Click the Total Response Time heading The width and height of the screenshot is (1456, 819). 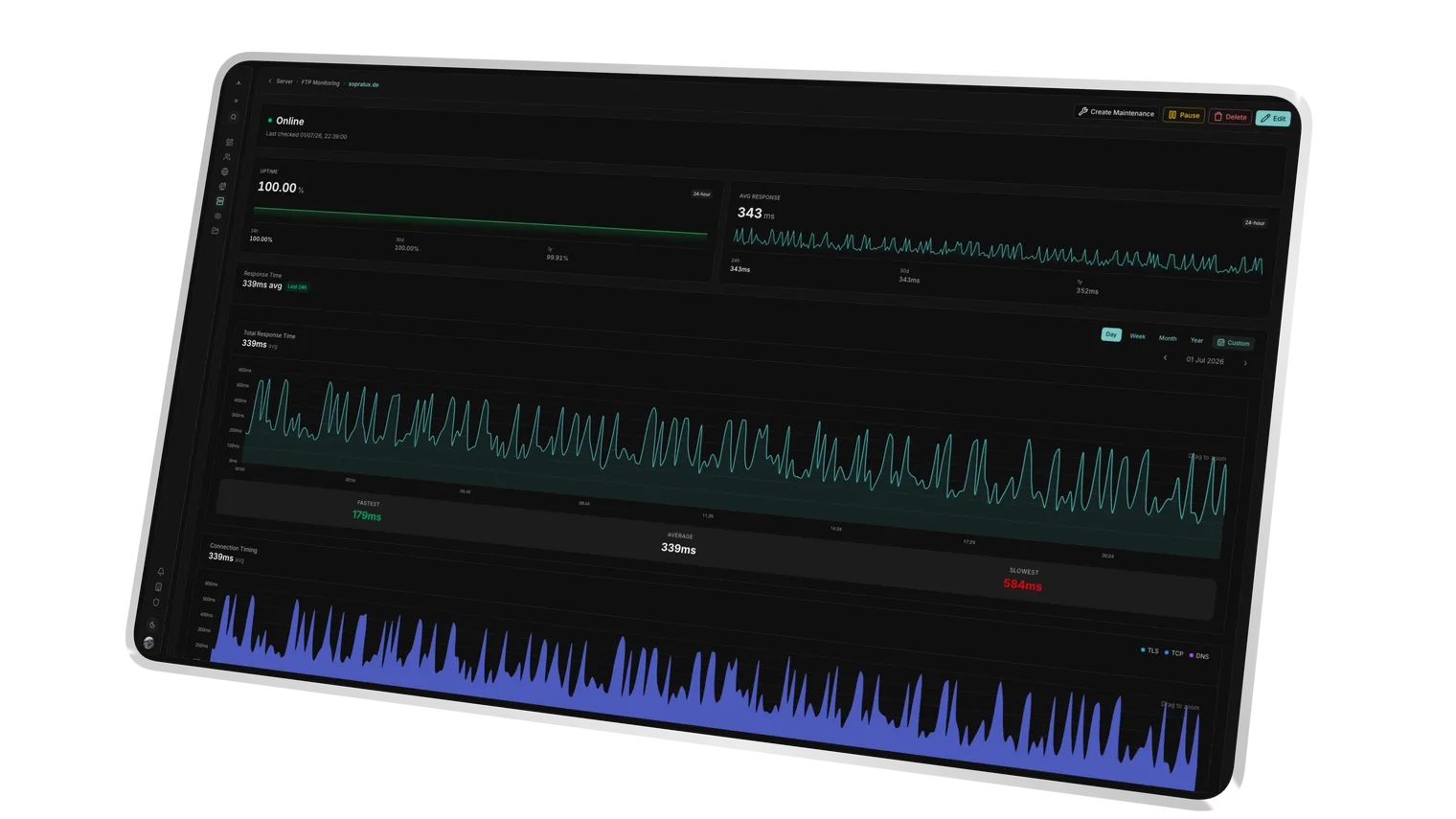click(x=269, y=335)
